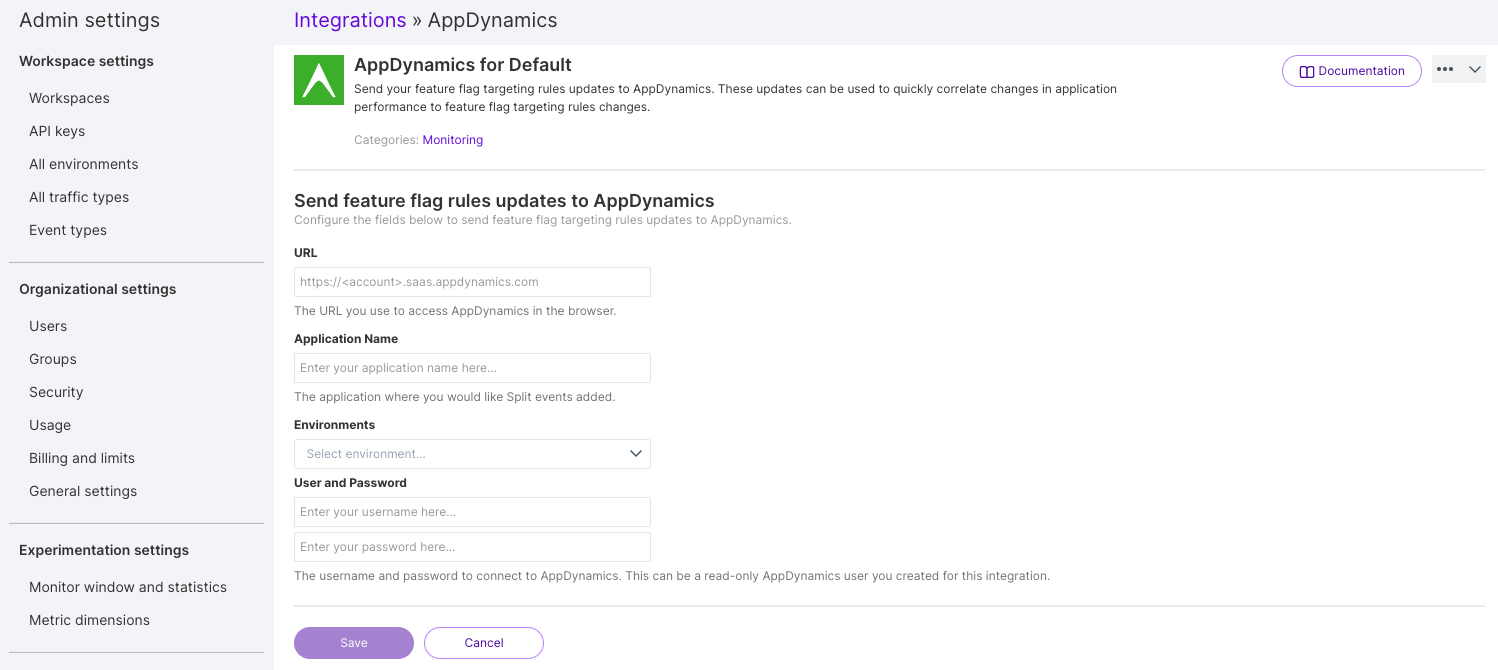Save the AppDynamics integration settings
The width and height of the screenshot is (1498, 670).
(x=354, y=643)
